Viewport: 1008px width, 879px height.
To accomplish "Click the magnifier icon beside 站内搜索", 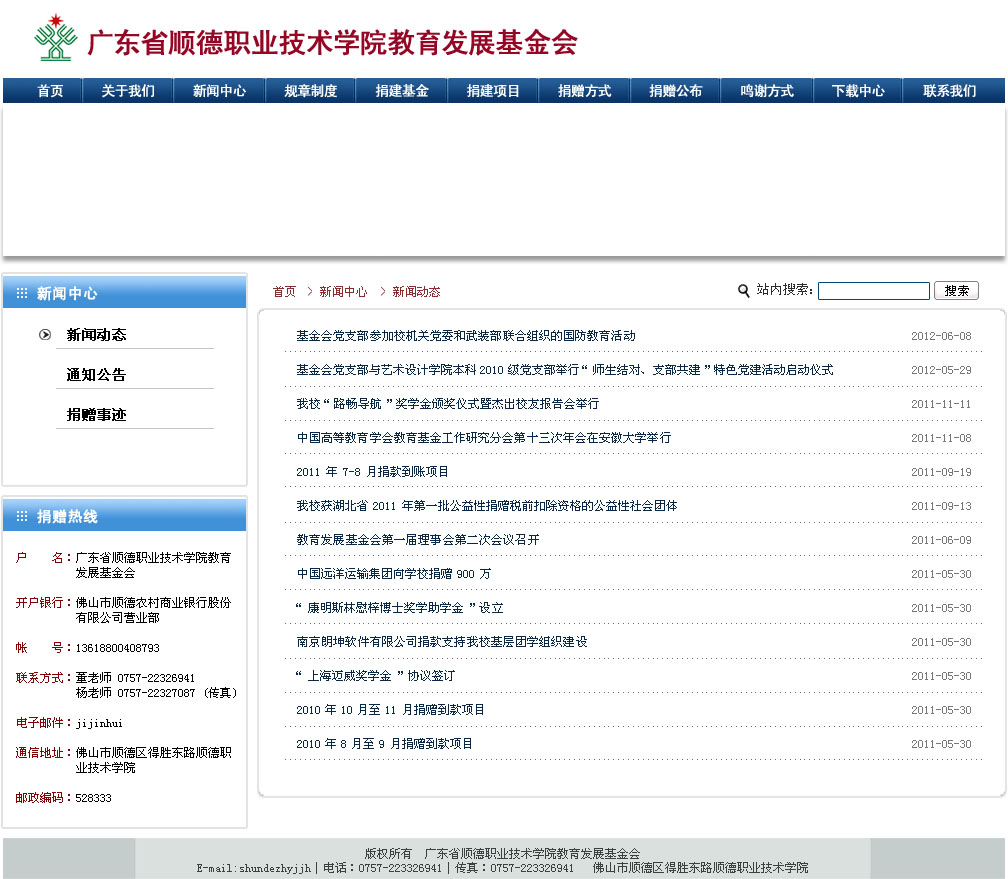I will tap(743, 291).
